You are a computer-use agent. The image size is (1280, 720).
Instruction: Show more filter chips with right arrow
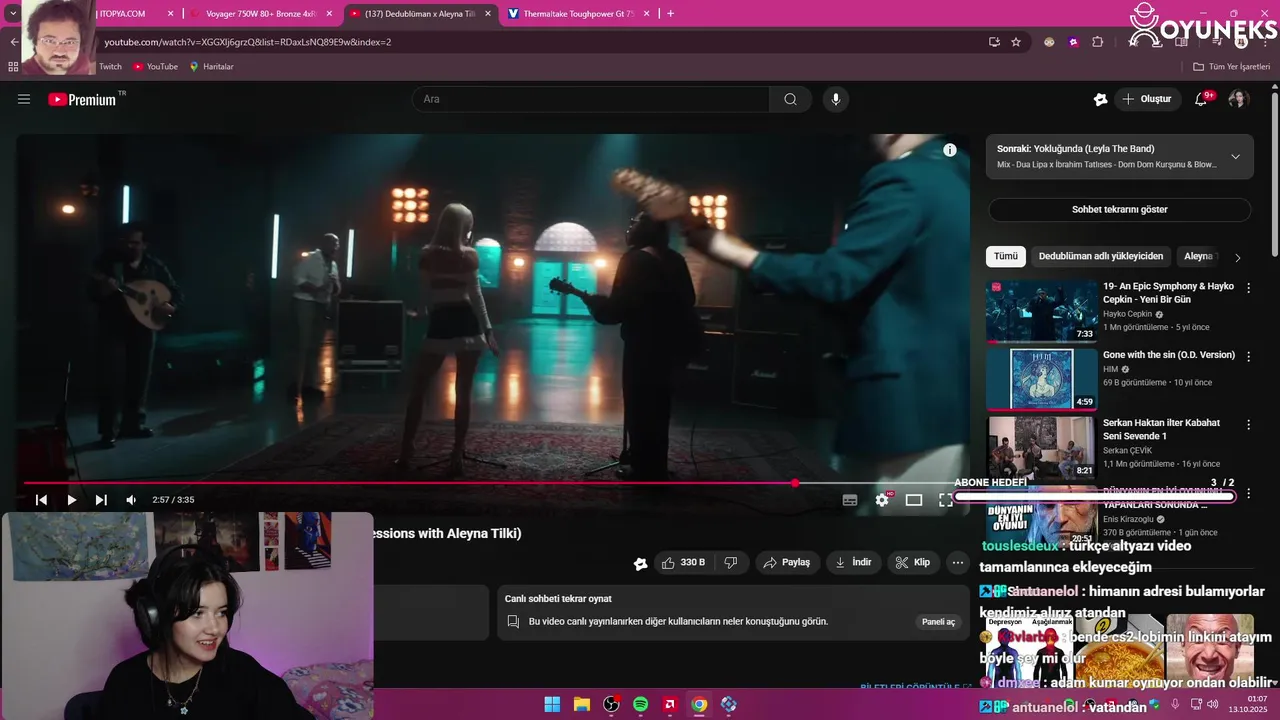coord(1237,257)
